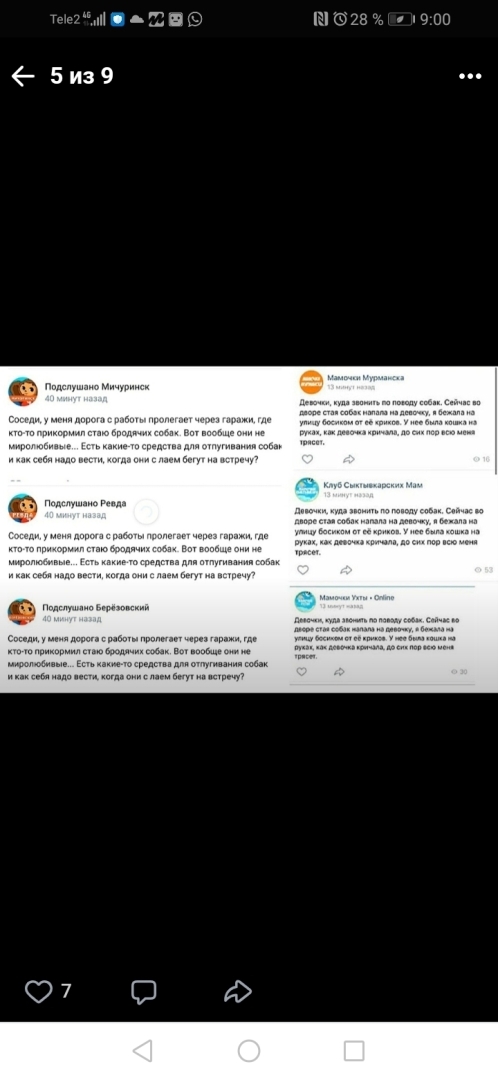Open the three-dot options menu
498x1080 pixels.
(x=470, y=76)
